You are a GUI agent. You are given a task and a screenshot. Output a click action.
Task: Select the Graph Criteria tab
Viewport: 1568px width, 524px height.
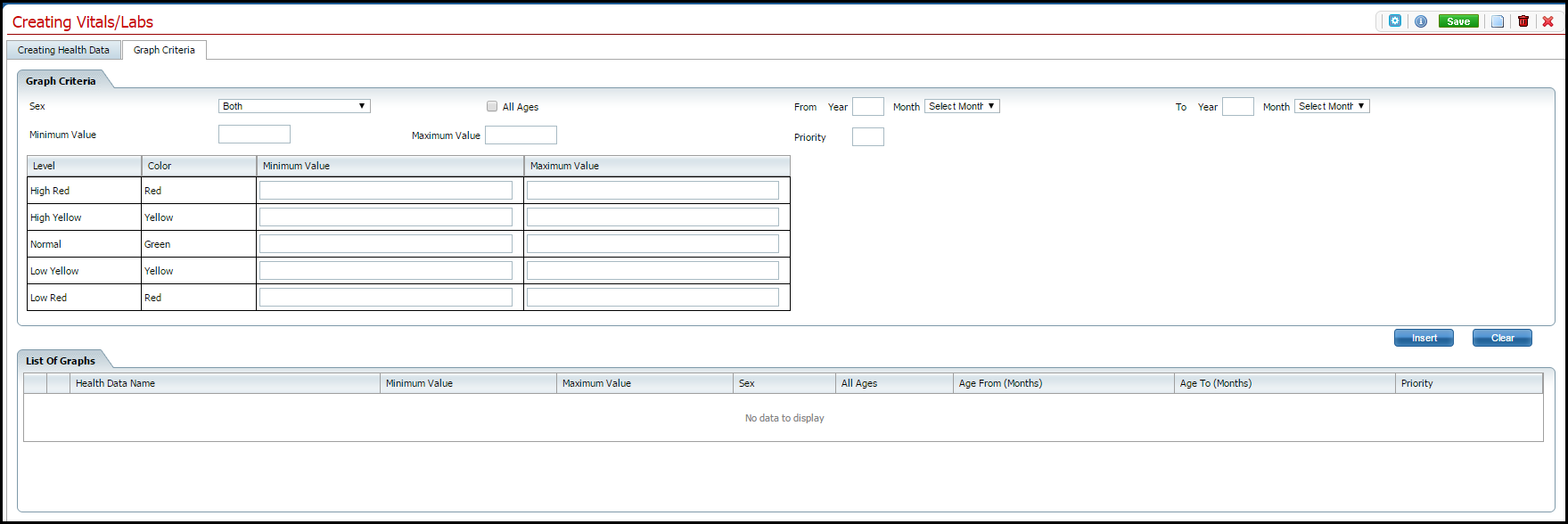(x=164, y=50)
